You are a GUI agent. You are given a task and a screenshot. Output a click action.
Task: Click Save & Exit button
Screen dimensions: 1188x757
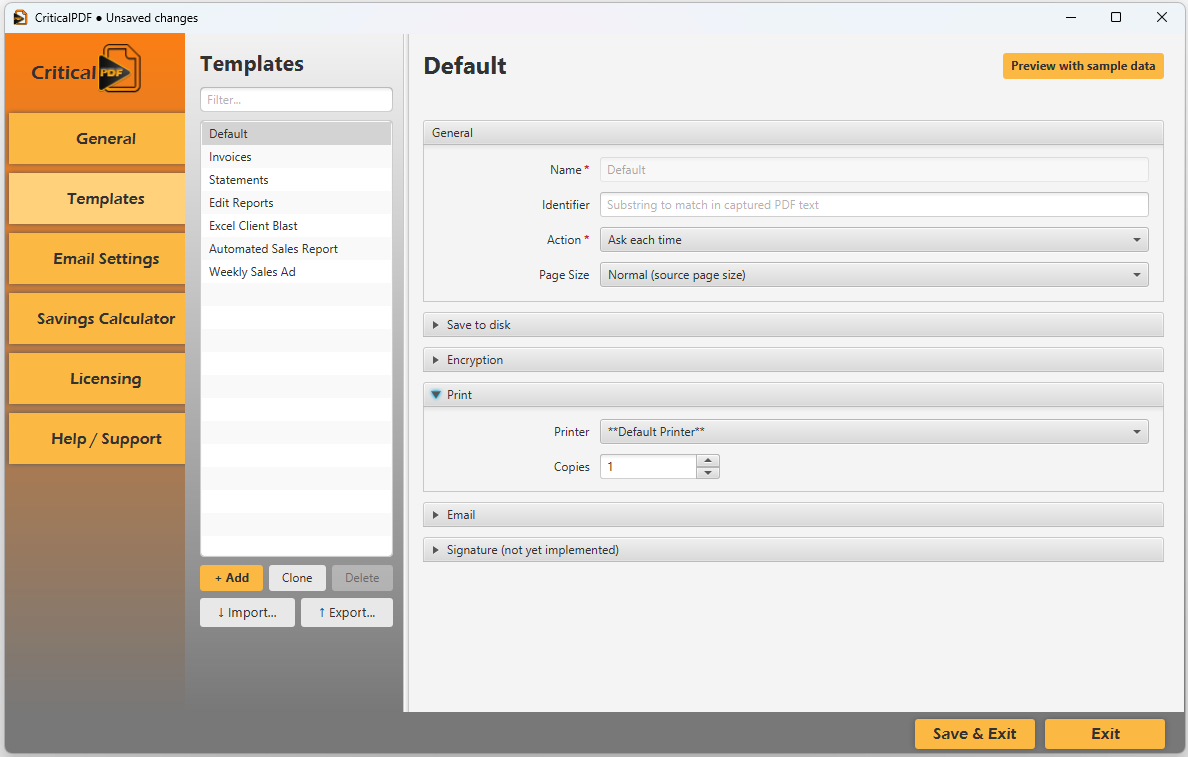click(974, 734)
